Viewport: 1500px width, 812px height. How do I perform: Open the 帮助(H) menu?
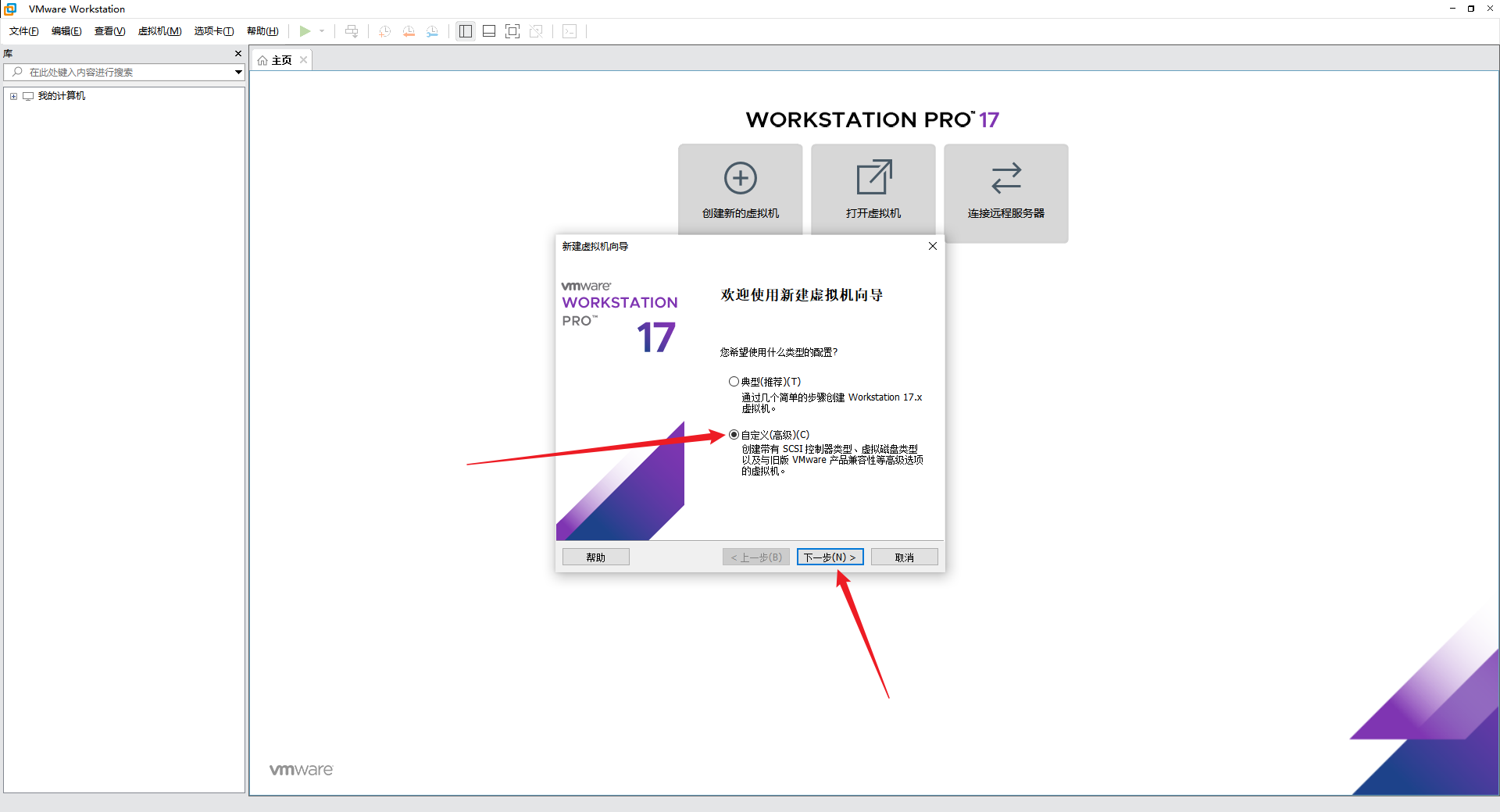[x=262, y=31]
